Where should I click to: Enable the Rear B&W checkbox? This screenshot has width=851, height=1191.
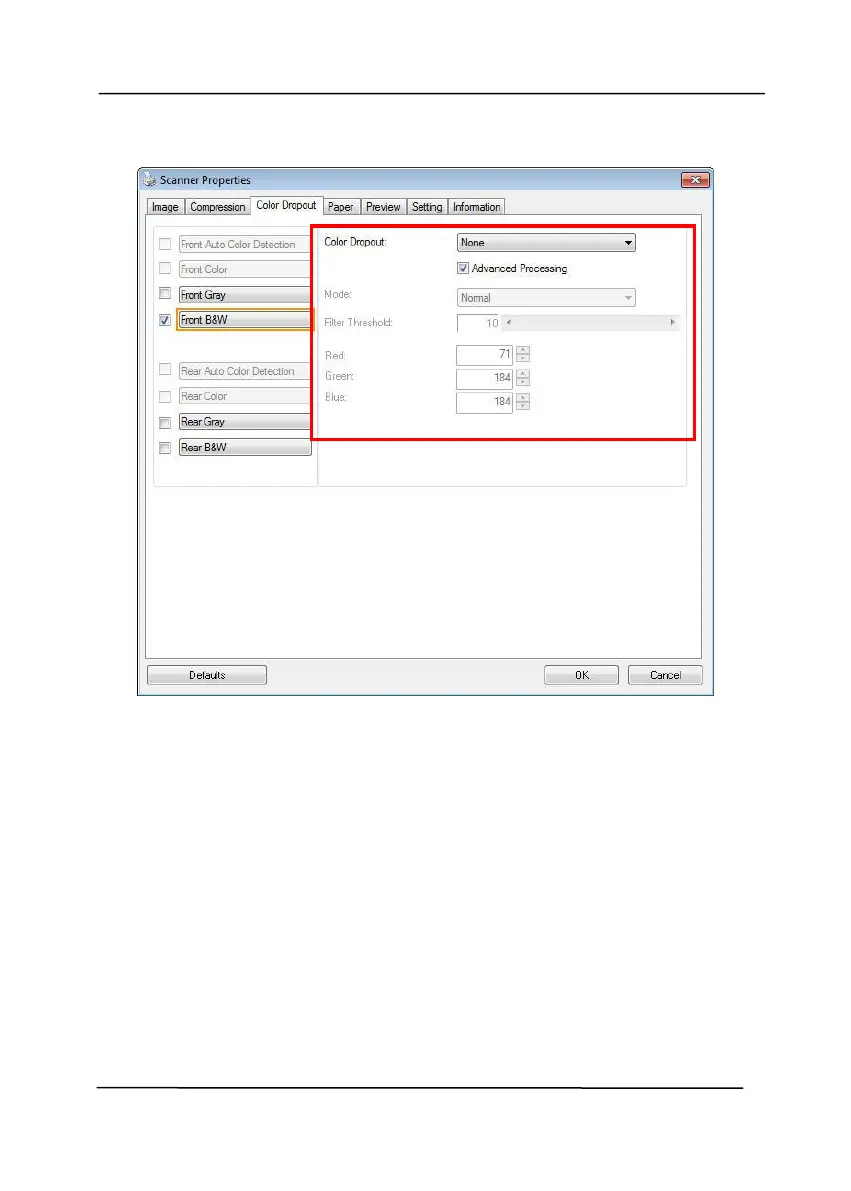point(164,448)
